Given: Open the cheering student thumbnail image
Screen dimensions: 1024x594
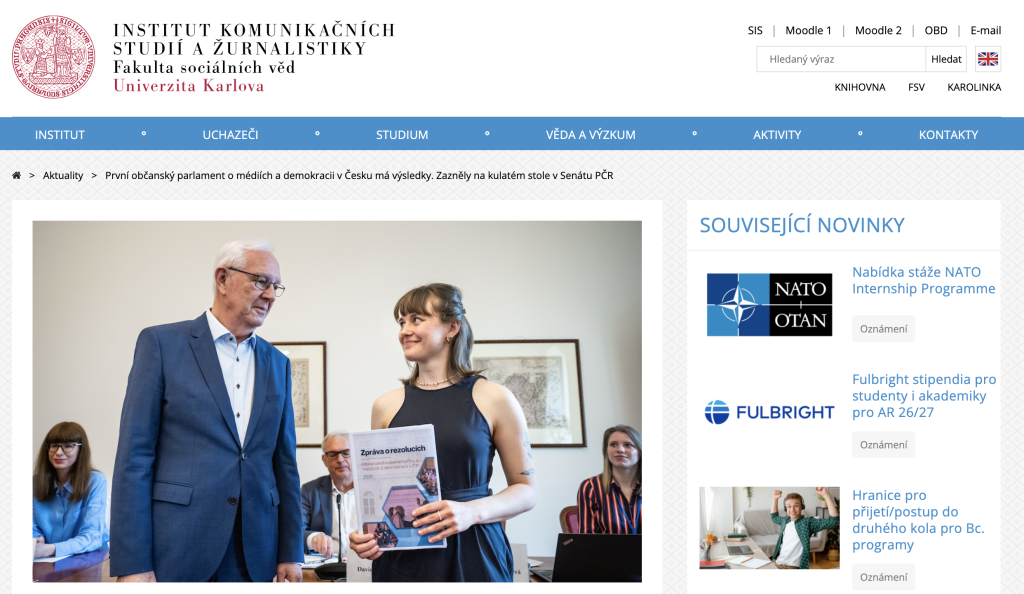Looking at the screenshot, I should 769,527.
